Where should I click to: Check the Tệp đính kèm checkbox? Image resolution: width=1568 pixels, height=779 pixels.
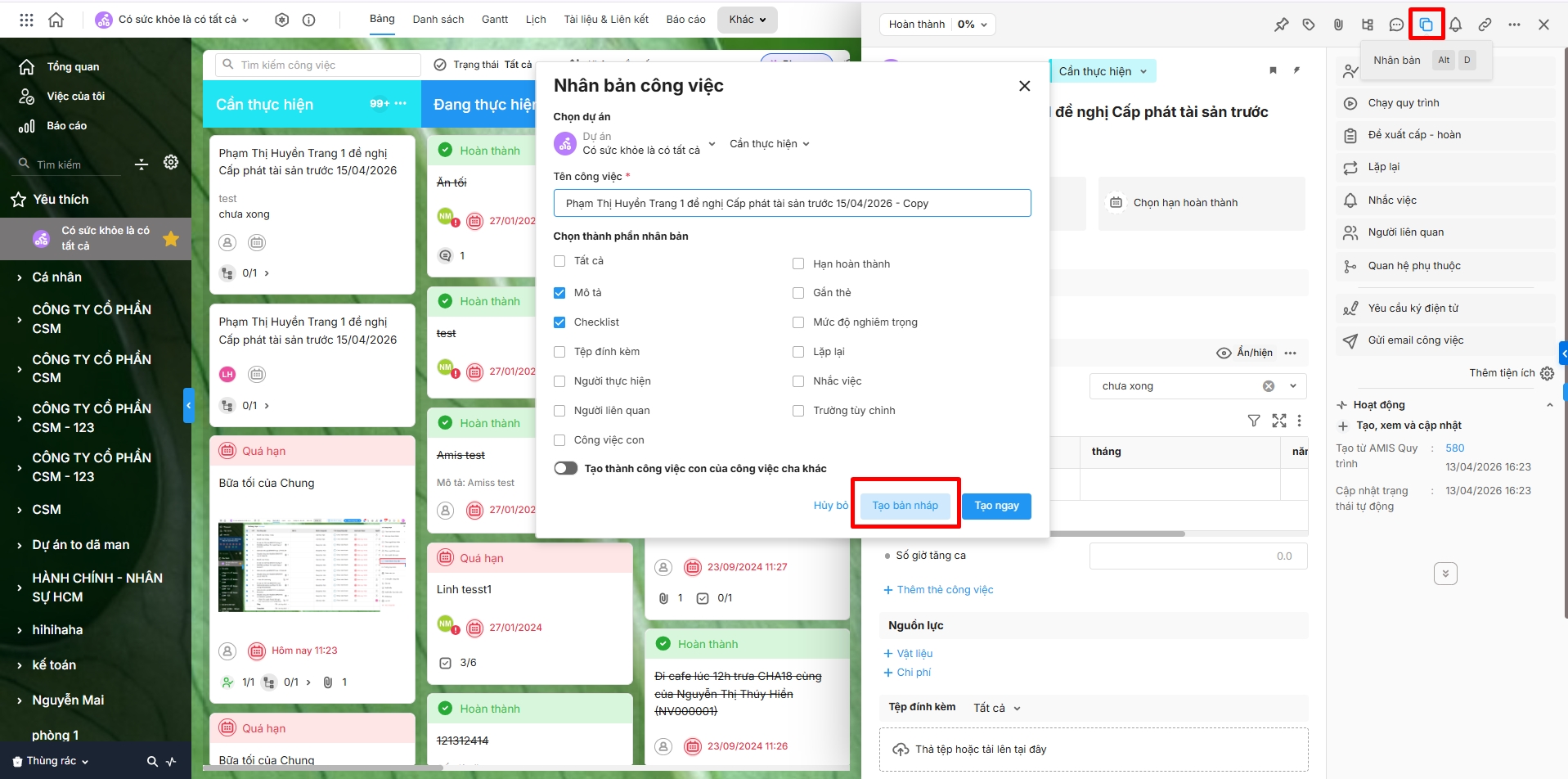(x=559, y=352)
